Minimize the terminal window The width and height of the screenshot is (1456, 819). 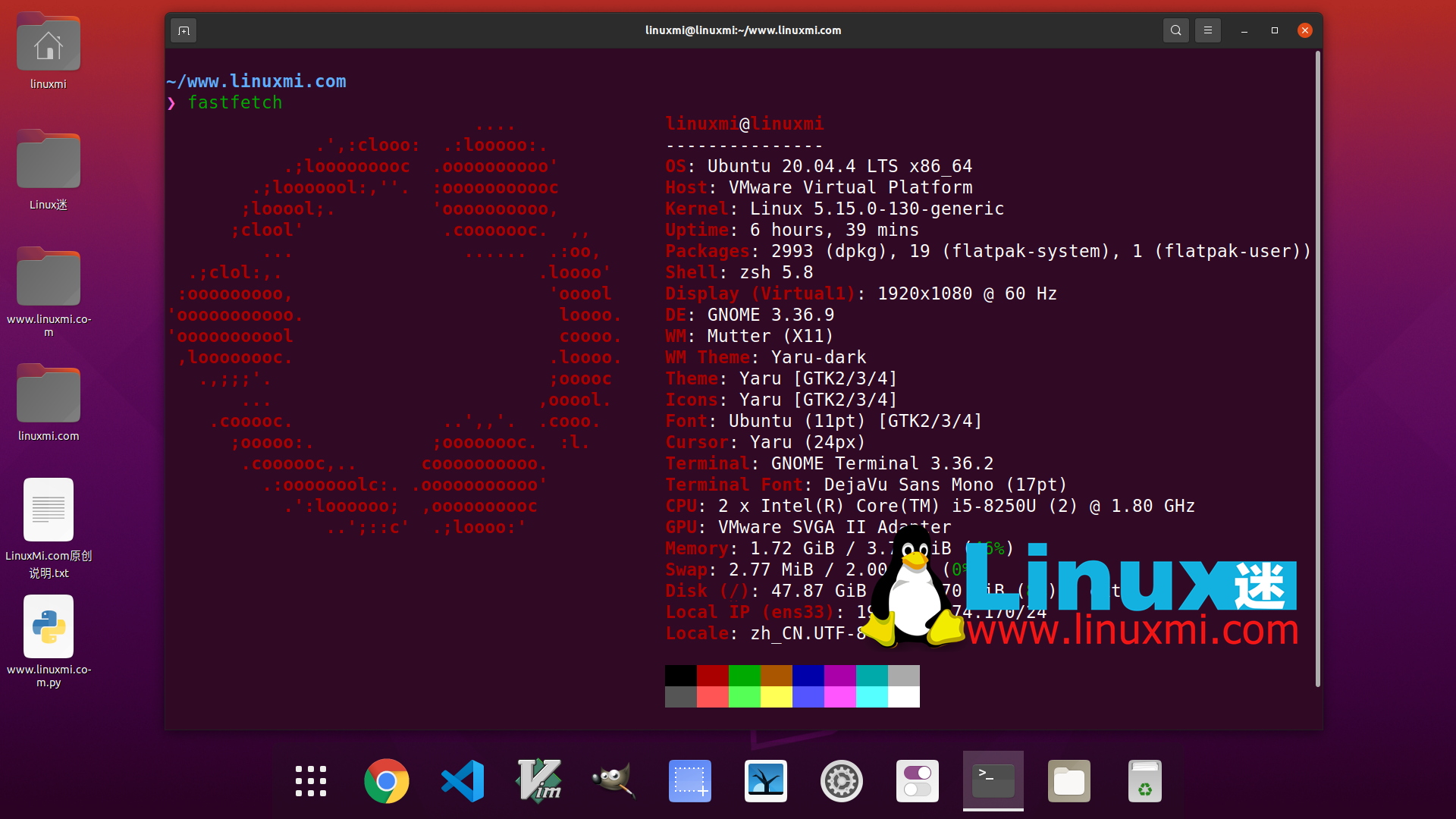1244,30
